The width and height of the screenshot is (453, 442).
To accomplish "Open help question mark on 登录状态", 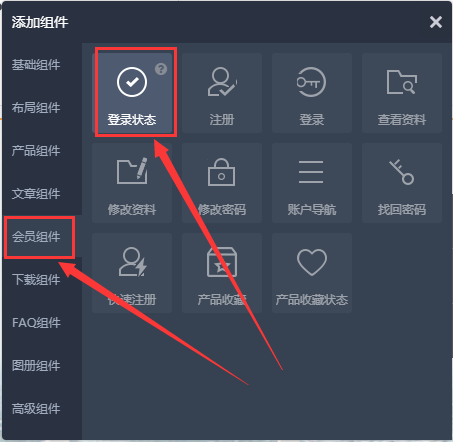I will 161,69.
